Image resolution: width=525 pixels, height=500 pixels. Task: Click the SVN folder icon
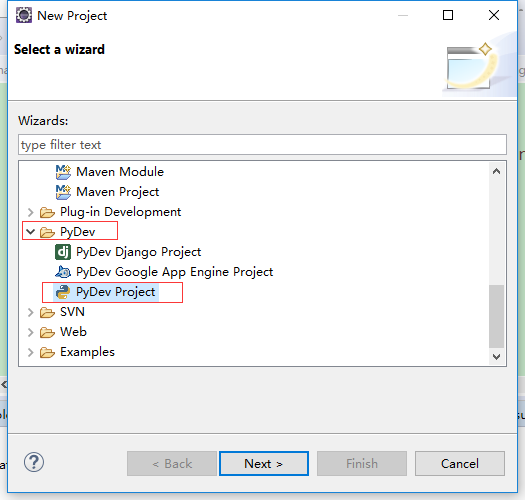pos(47,312)
